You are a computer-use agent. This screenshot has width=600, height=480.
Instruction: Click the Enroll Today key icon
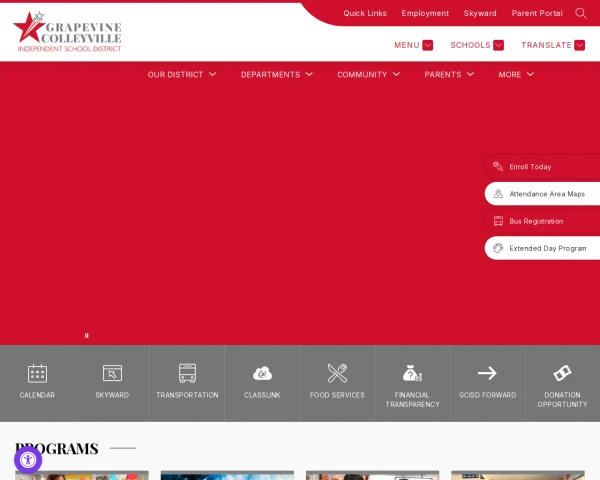click(x=498, y=167)
